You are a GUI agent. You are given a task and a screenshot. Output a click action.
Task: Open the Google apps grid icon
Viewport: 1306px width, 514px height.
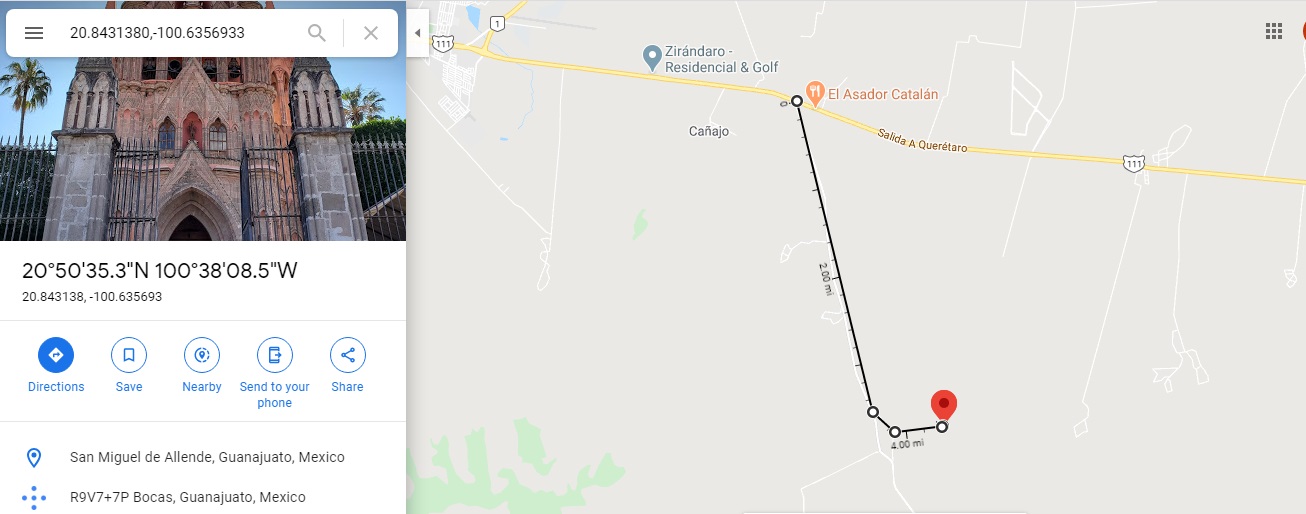[x=1274, y=31]
